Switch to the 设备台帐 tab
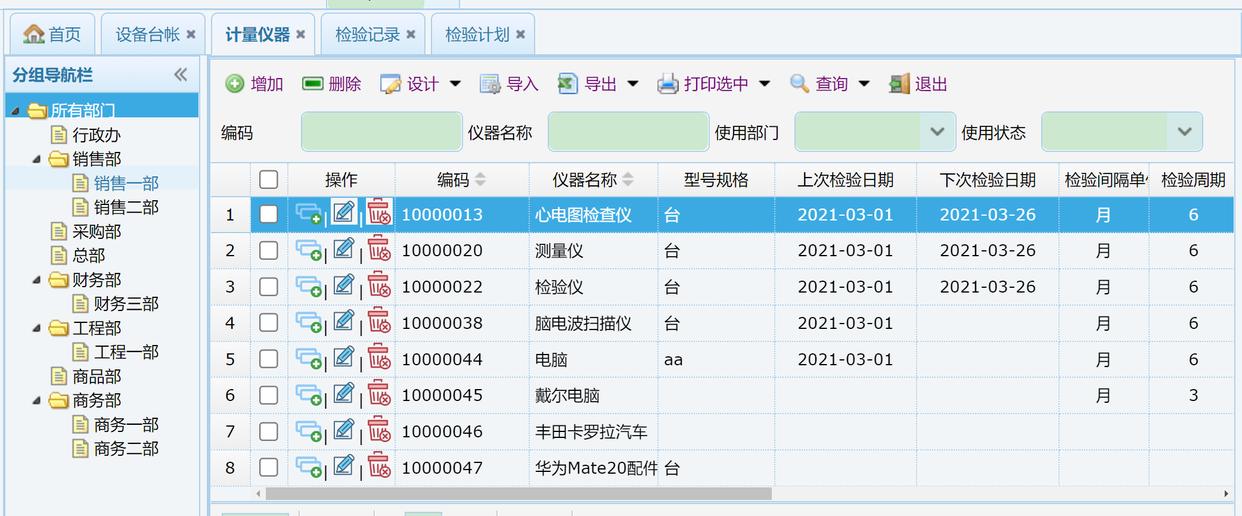Viewport: 1242px width, 516px height. 147,34
